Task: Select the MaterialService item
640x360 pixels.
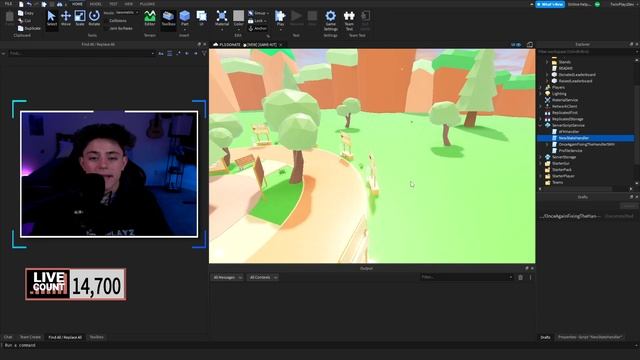Action: coord(562,100)
